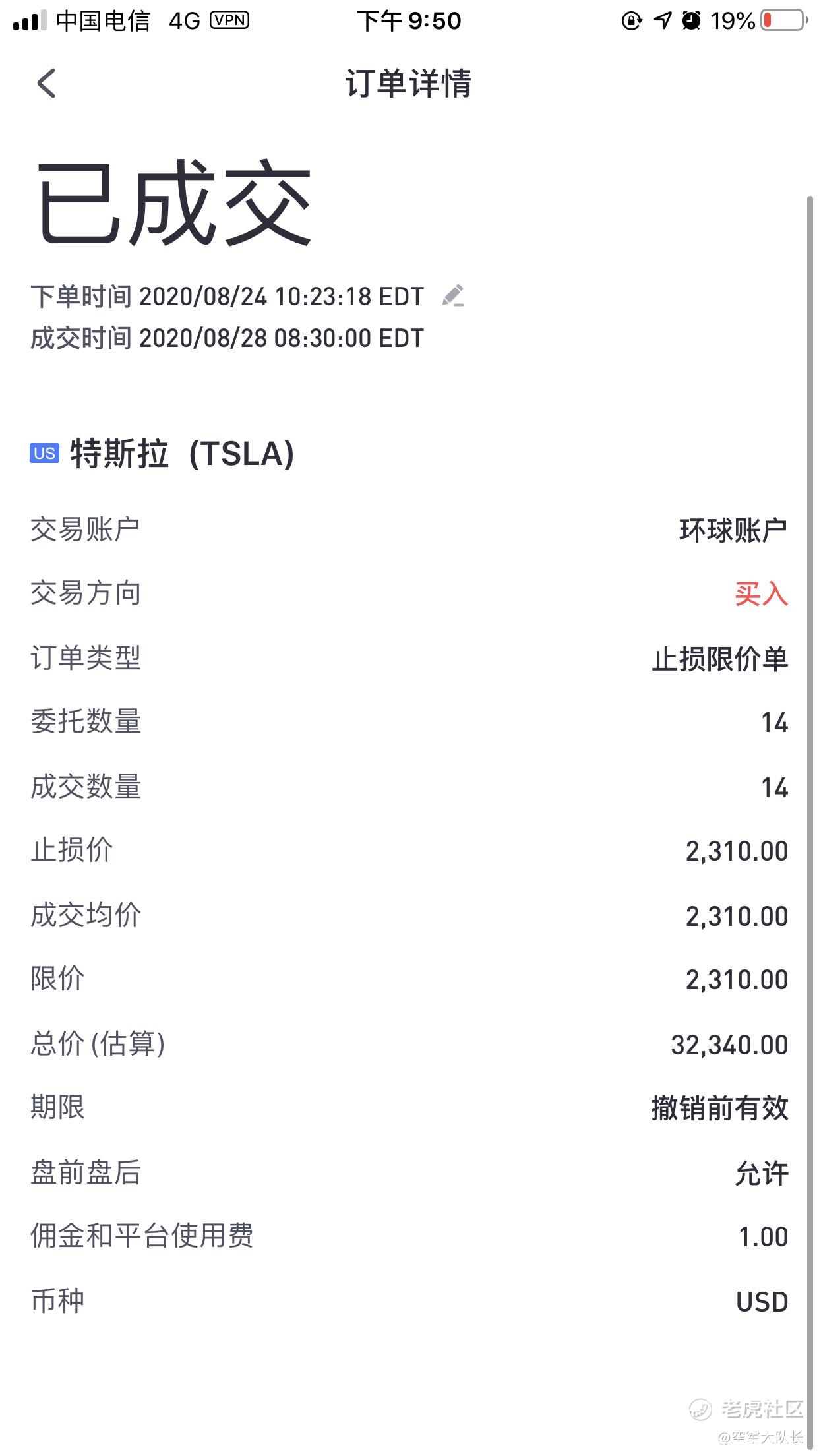Select the 订单详情 page title
This screenshot has width=819, height=1456.
point(409,84)
